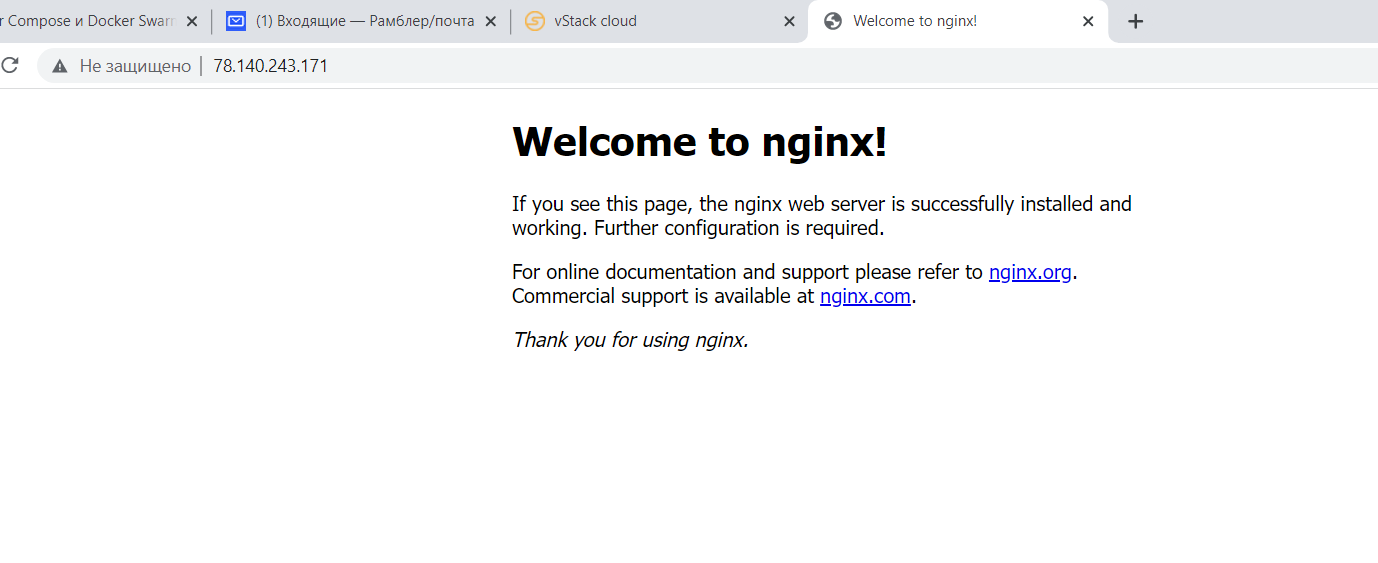Viewport: 1378px width, 563px height.
Task: Switch to the Рамблер/почта inbox tab
Action: (x=360, y=21)
